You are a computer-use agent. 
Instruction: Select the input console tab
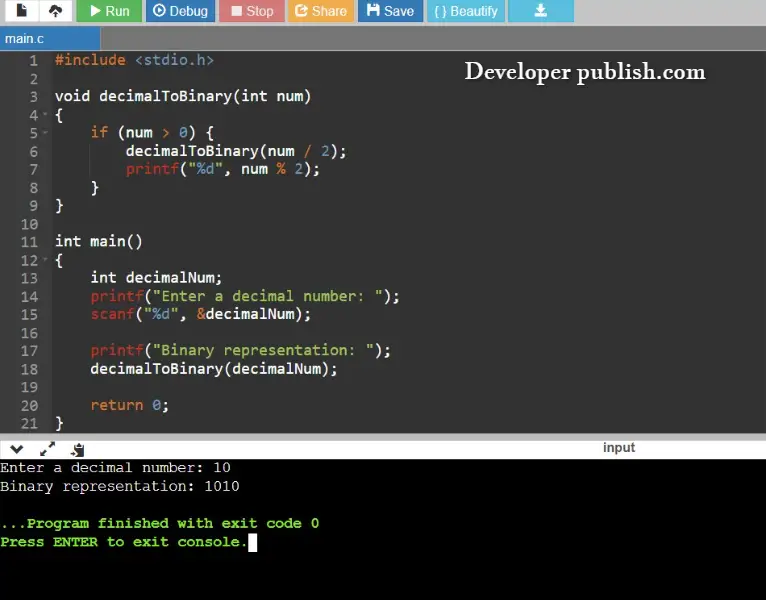[x=618, y=448]
